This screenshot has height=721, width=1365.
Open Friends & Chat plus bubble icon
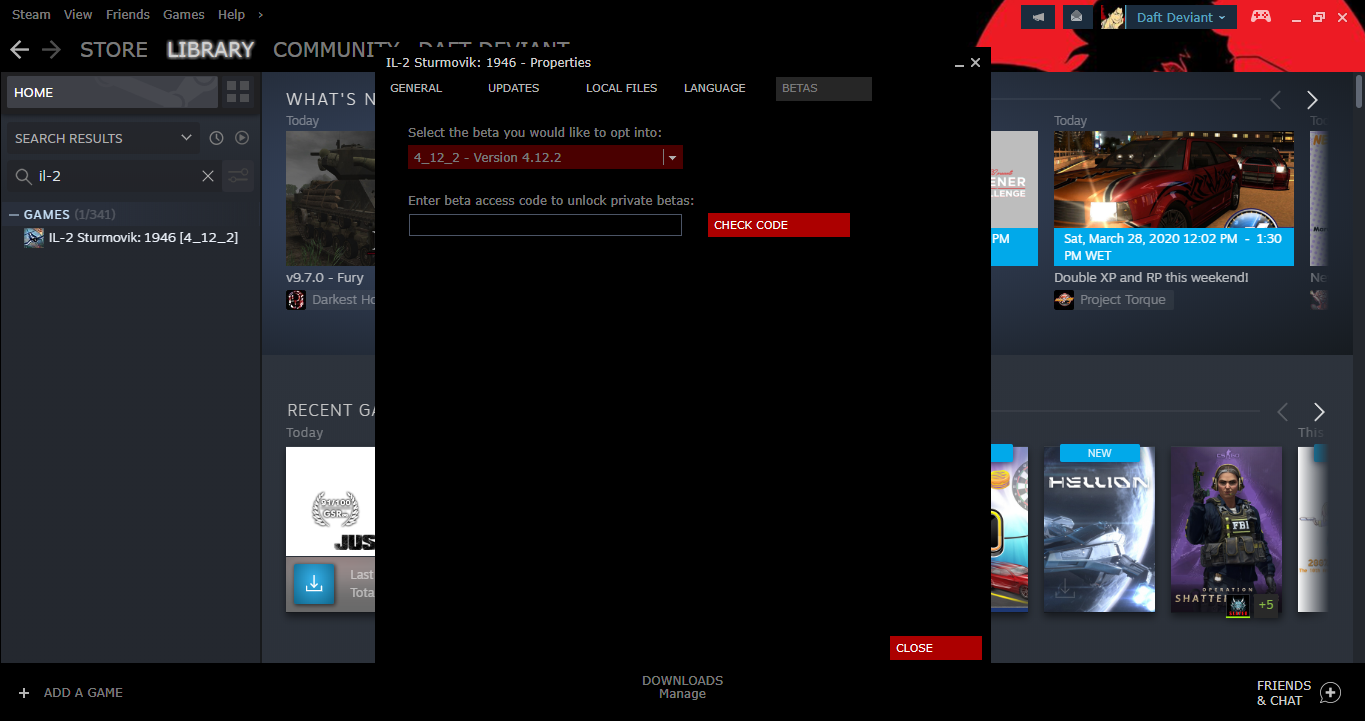[x=1330, y=692]
